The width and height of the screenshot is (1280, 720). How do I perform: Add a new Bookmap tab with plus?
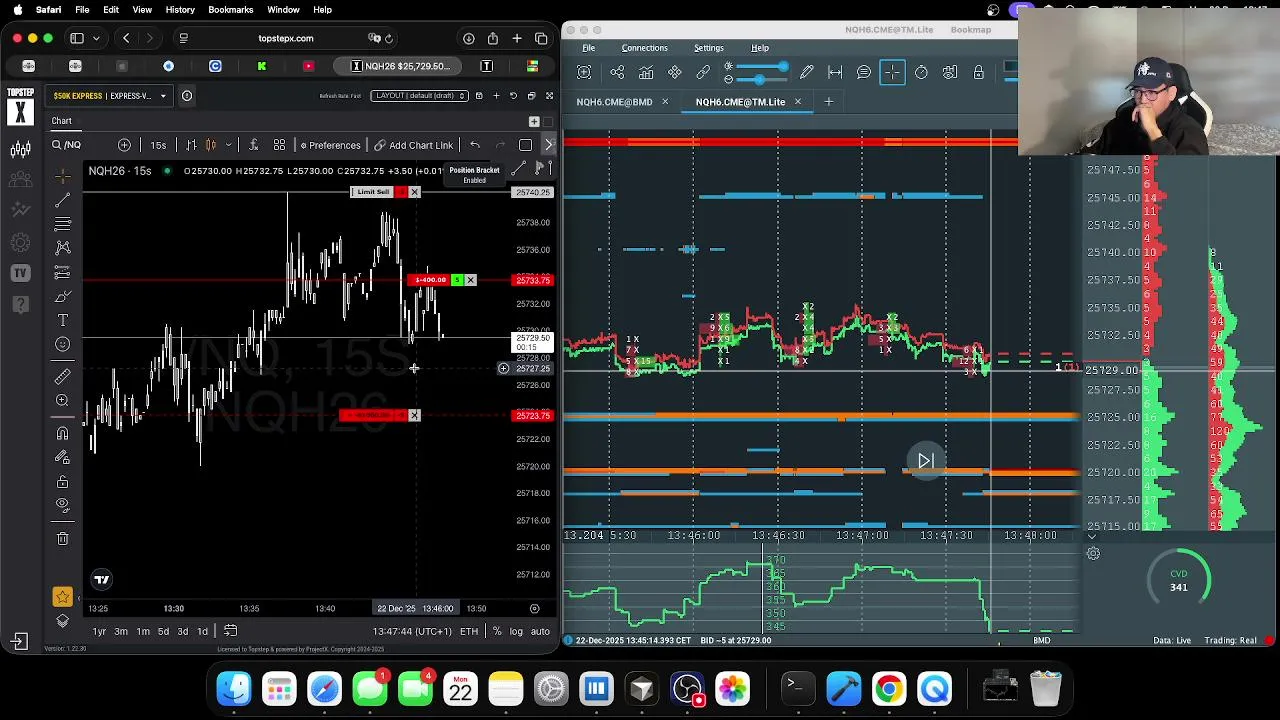click(x=828, y=102)
